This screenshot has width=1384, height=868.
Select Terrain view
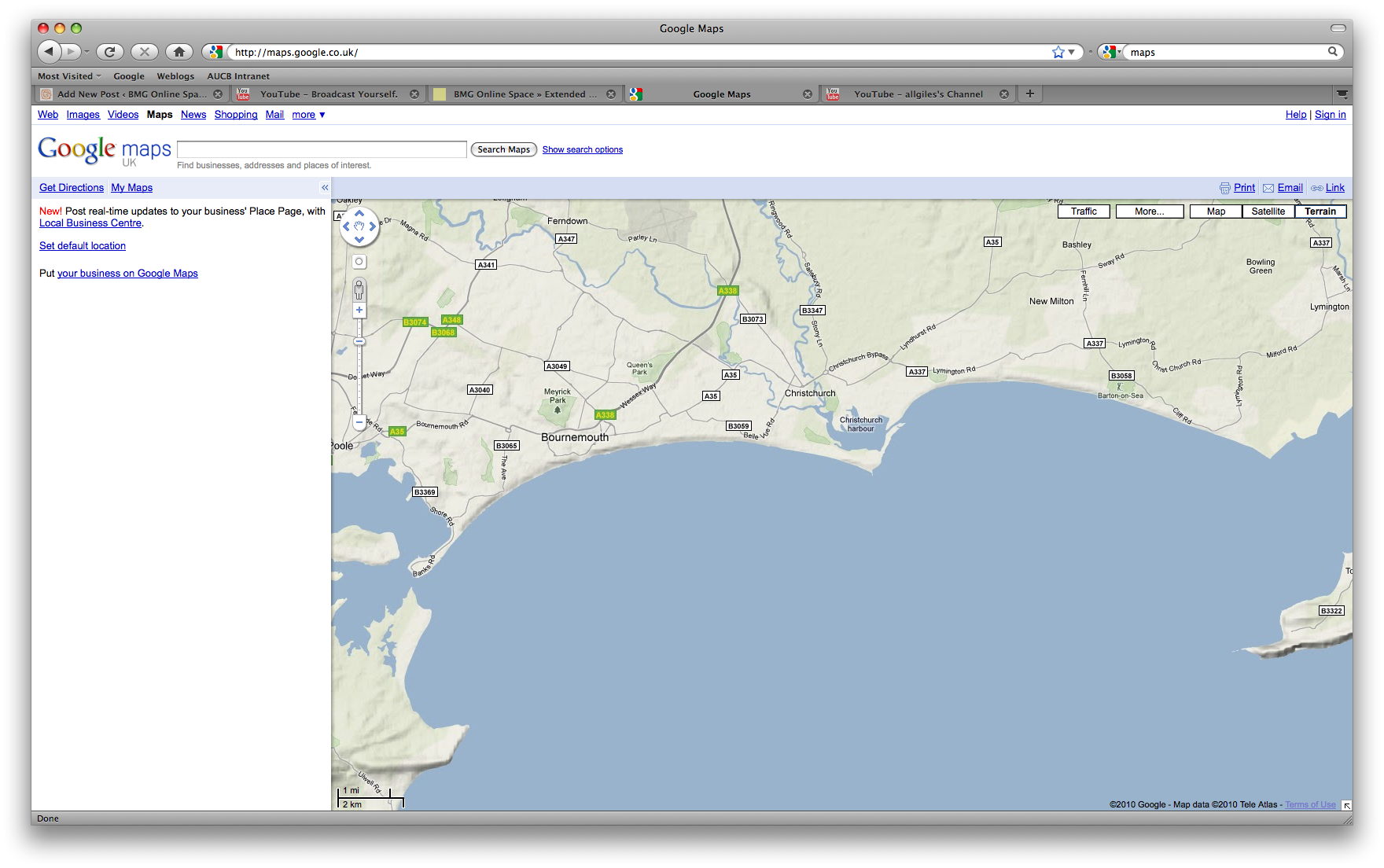pos(1320,211)
